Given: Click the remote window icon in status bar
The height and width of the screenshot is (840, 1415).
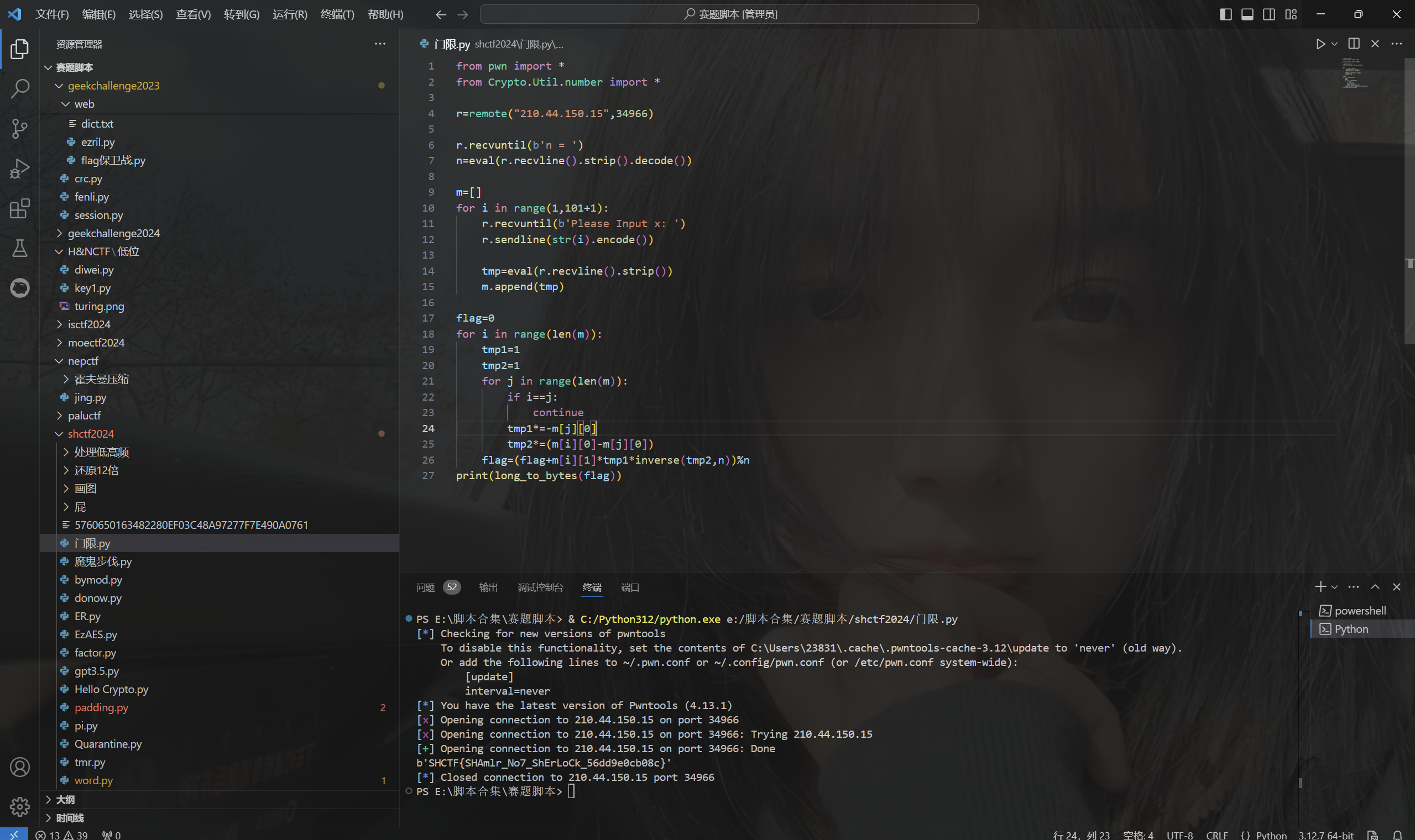Looking at the screenshot, I should click(14, 835).
